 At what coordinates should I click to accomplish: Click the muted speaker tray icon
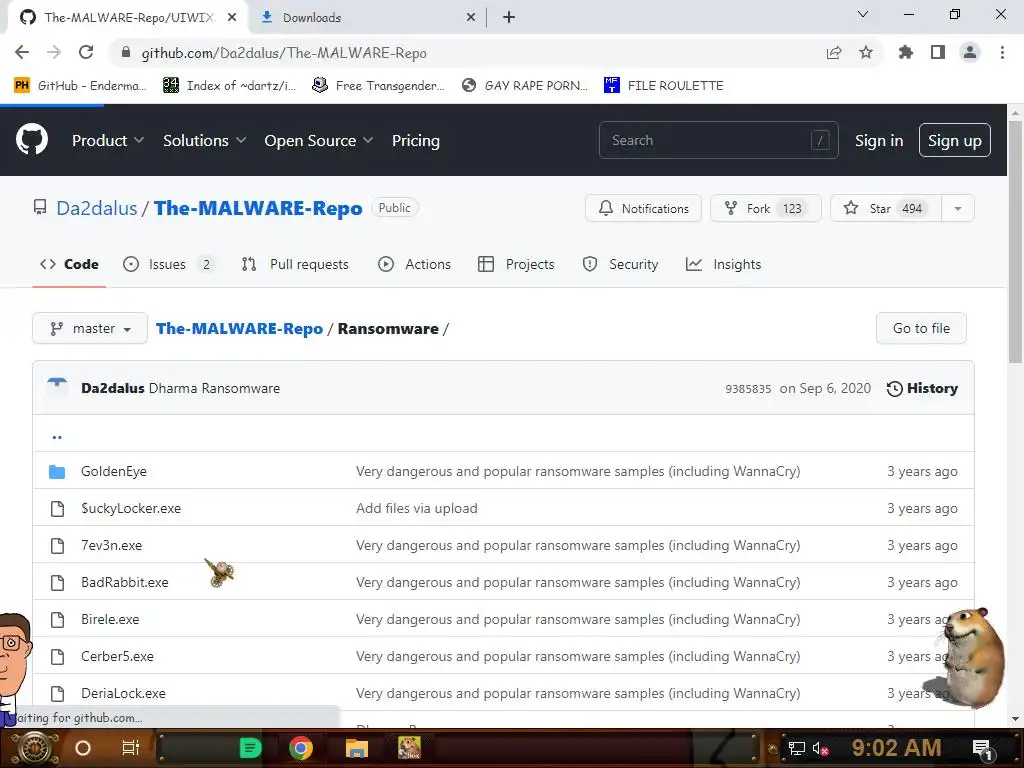pyautogui.click(x=820, y=748)
